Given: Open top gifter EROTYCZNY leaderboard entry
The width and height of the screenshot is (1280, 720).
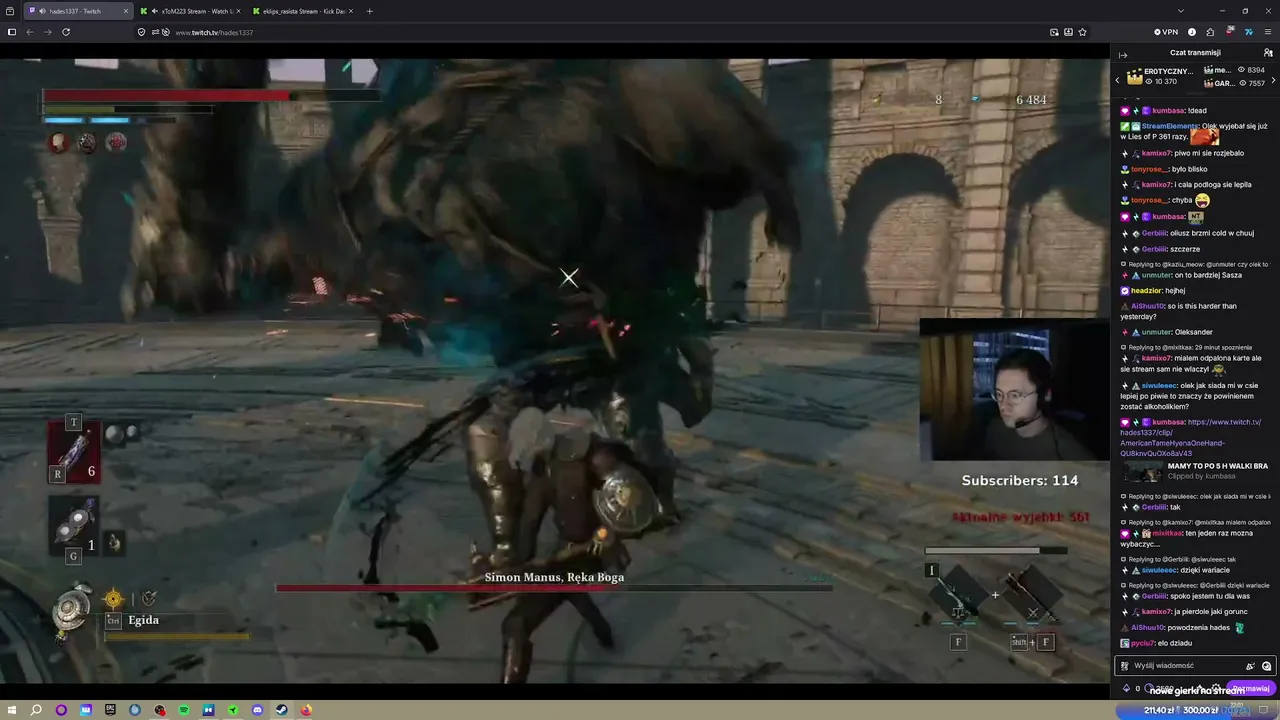Looking at the screenshot, I should click(x=1160, y=77).
